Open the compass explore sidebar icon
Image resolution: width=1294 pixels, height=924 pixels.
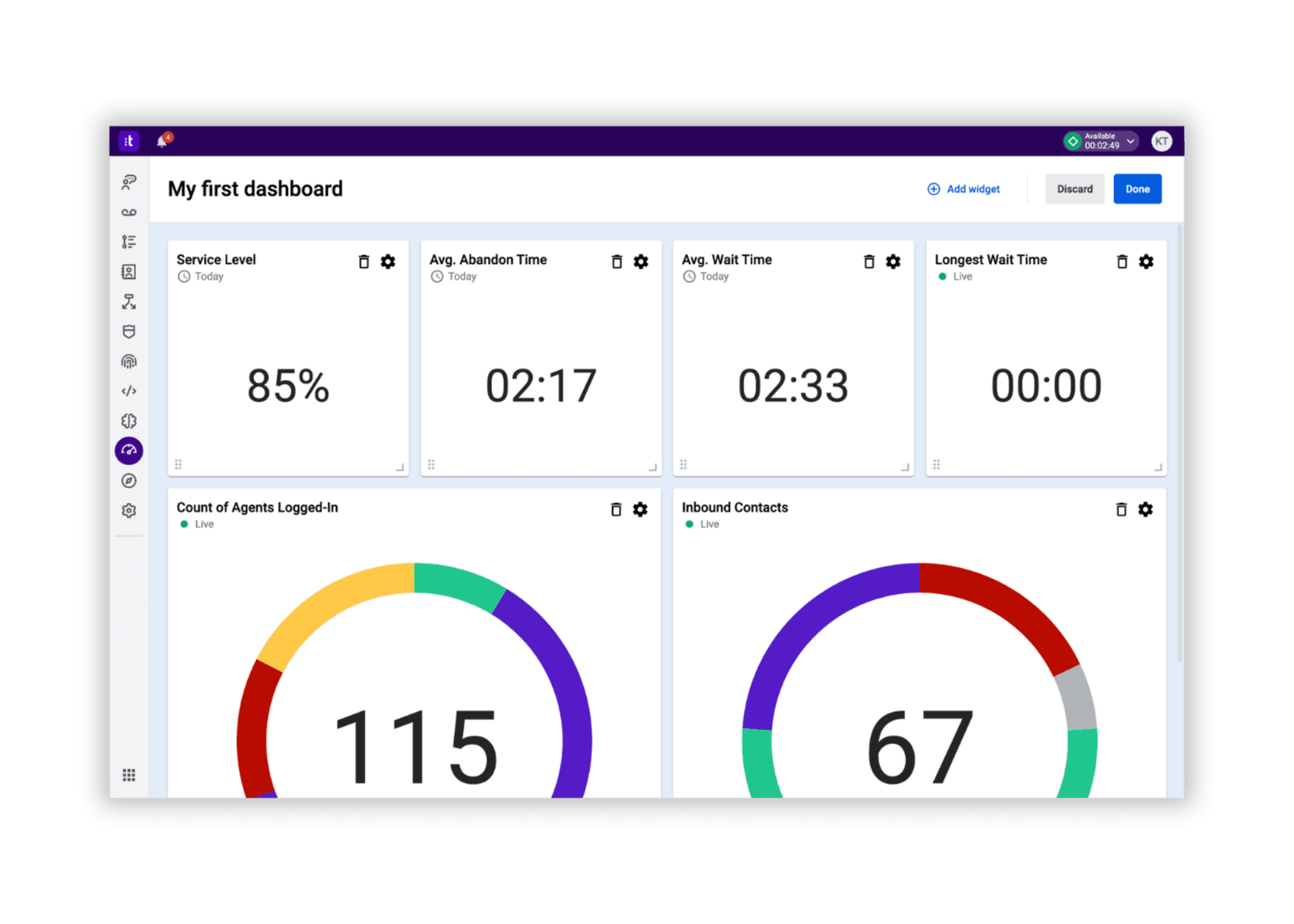click(128, 481)
